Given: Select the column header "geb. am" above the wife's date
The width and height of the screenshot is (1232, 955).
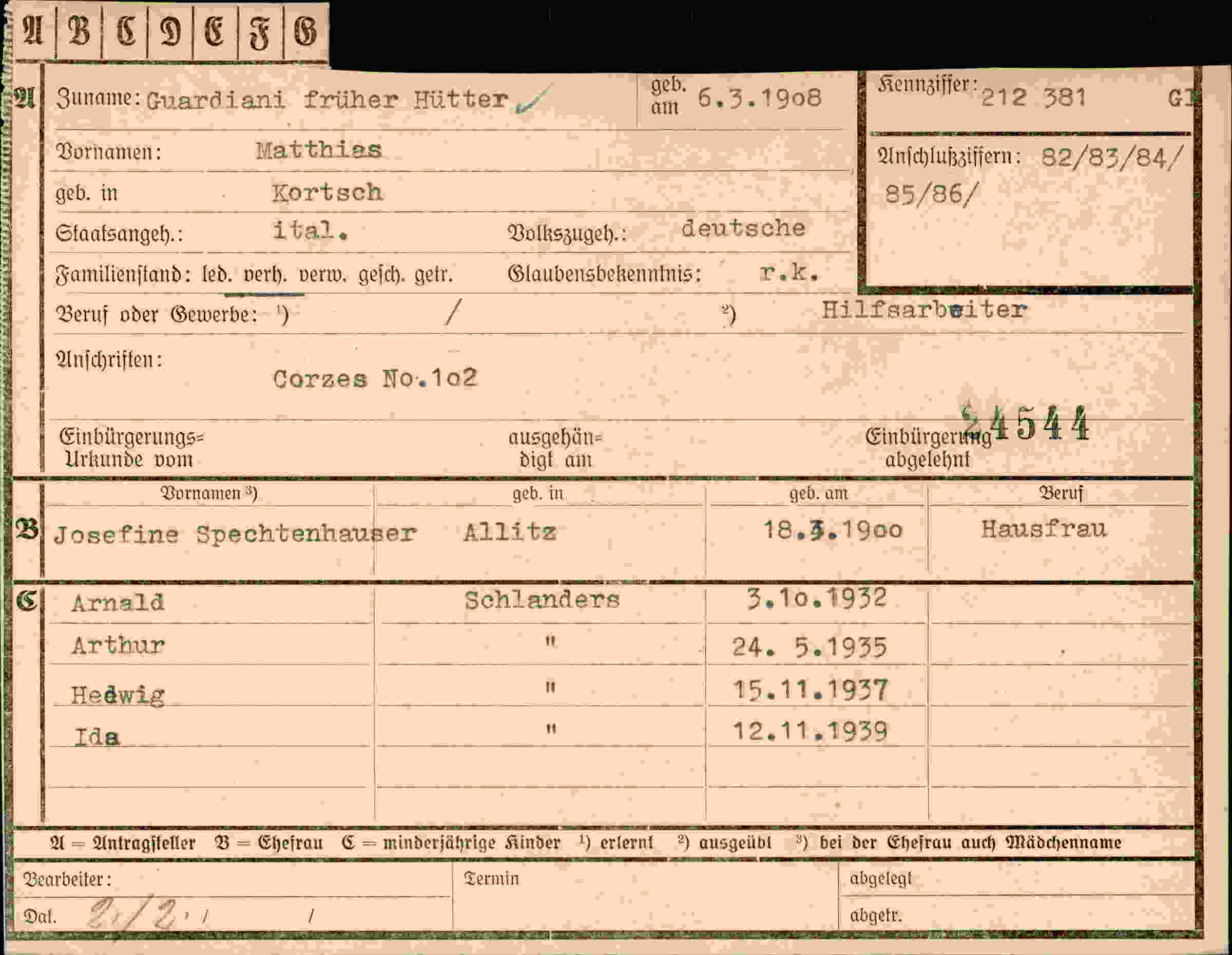Looking at the screenshot, I should click(819, 494).
